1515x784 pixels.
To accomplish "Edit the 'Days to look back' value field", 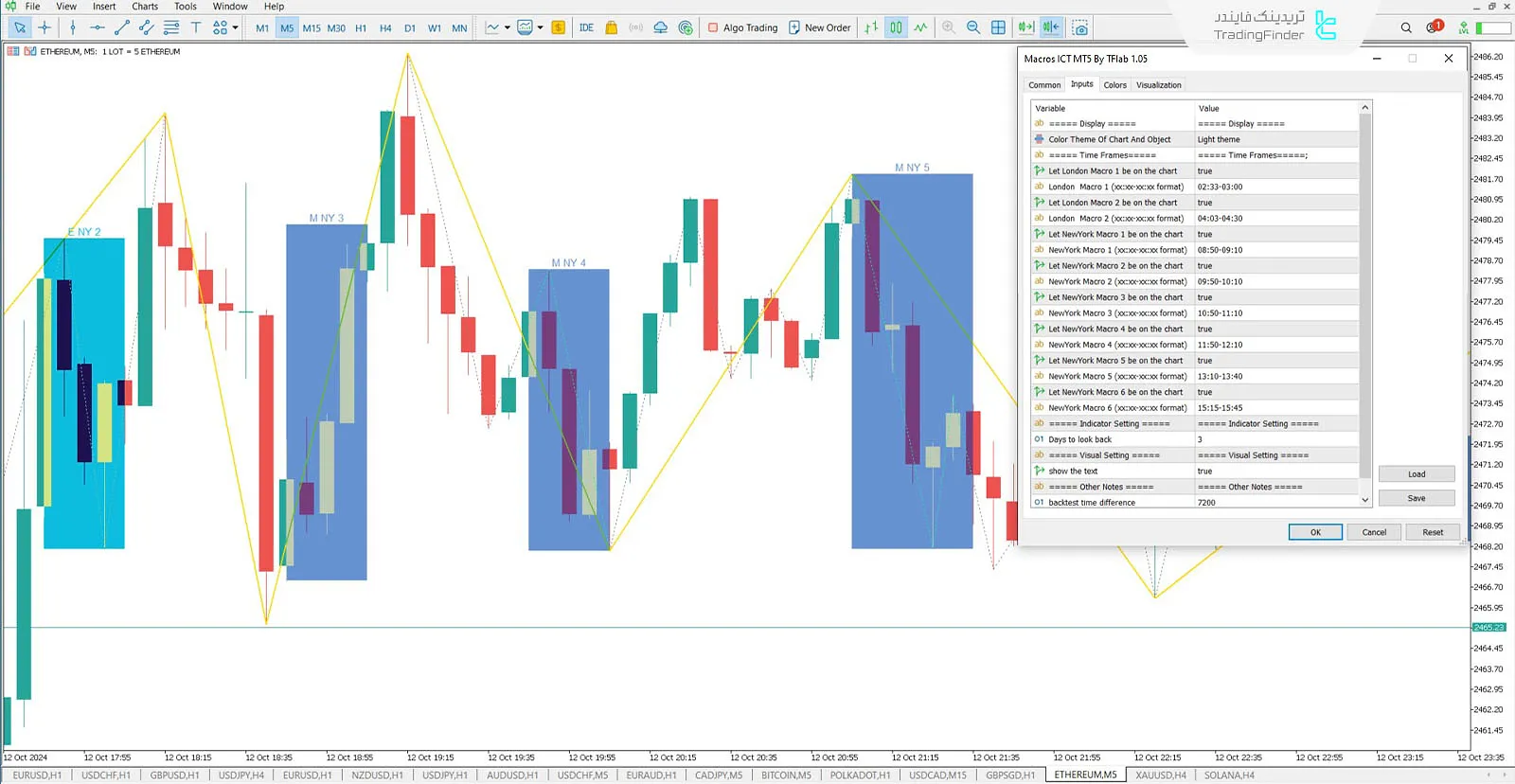I will pyautogui.click(x=1274, y=439).
